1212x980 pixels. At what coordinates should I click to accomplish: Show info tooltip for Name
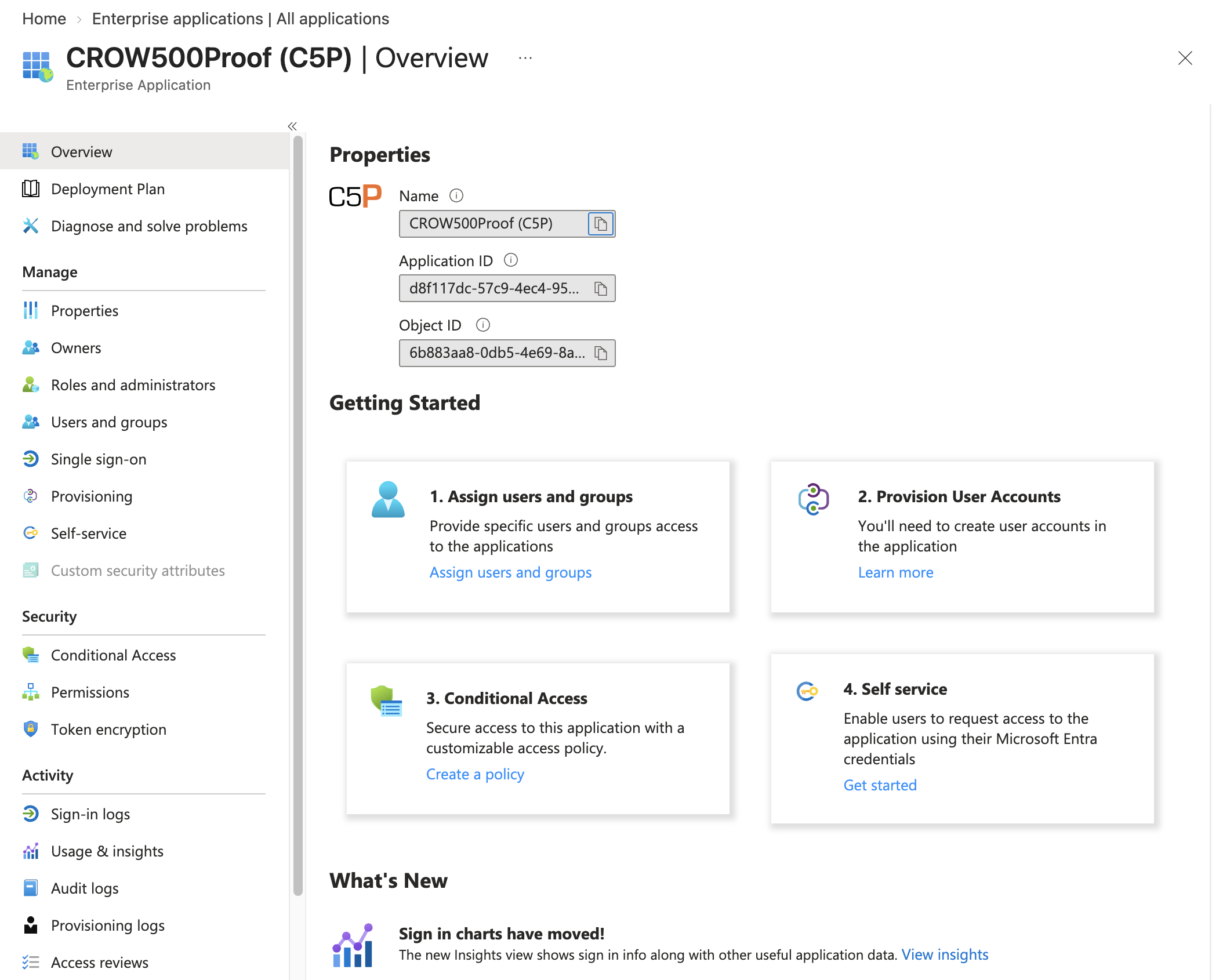[456, 196]
